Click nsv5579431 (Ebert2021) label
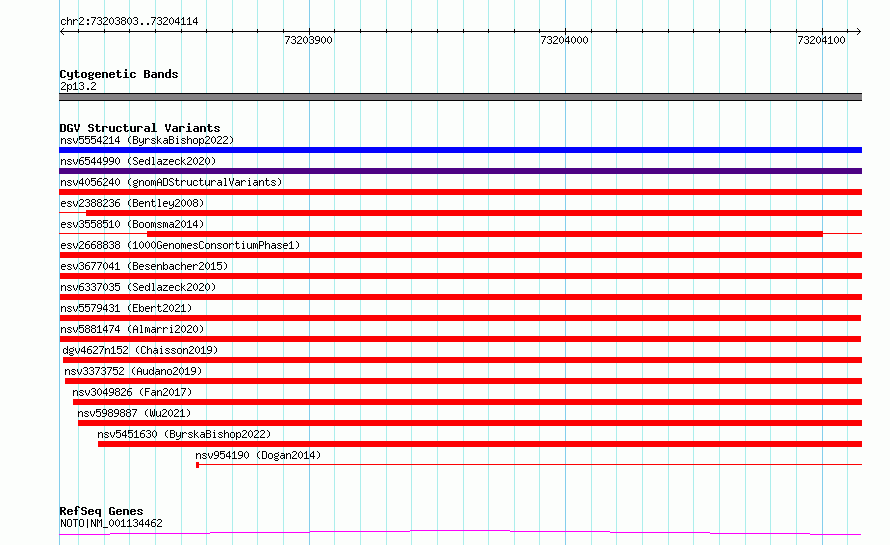The height and width of the screenshot is (545, 890). [x=126, y=308]
